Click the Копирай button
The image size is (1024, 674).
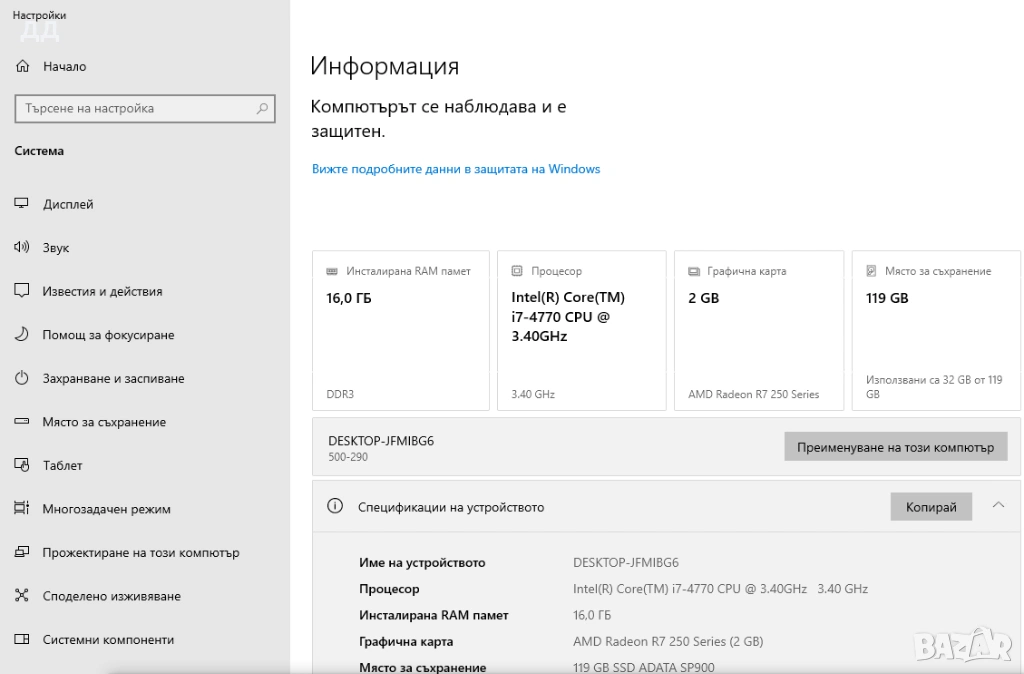tap(930, 507)
